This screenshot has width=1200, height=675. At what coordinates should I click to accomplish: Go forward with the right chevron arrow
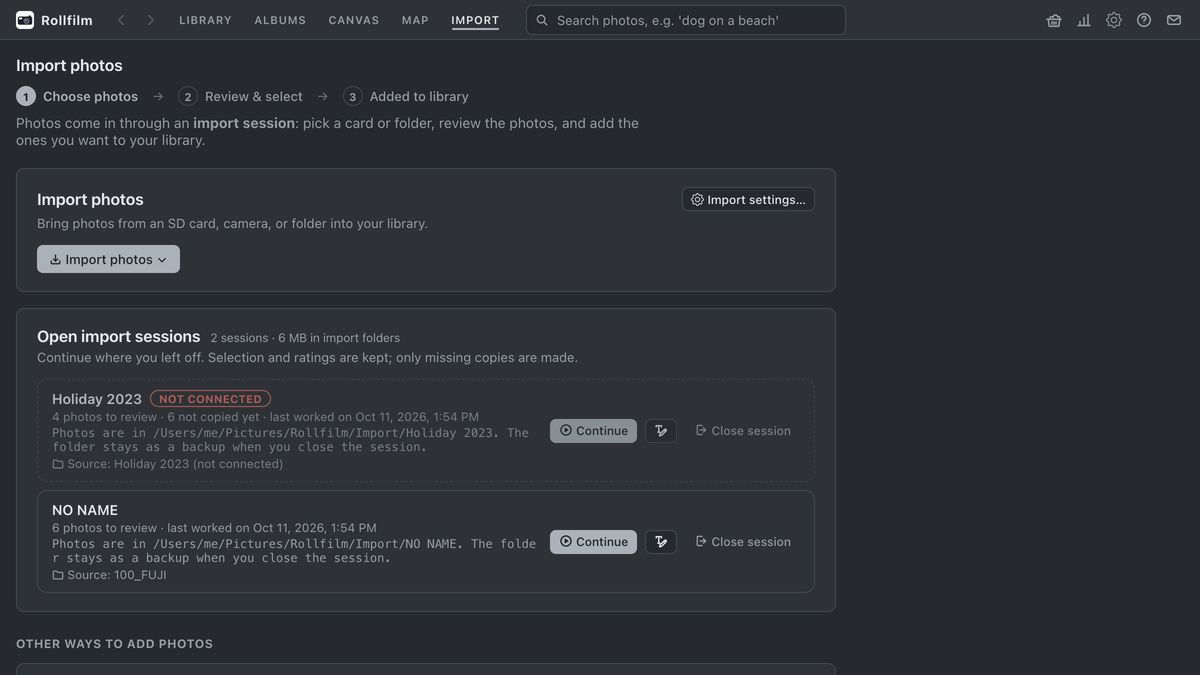pyautogui.click(x=150, y=20)
